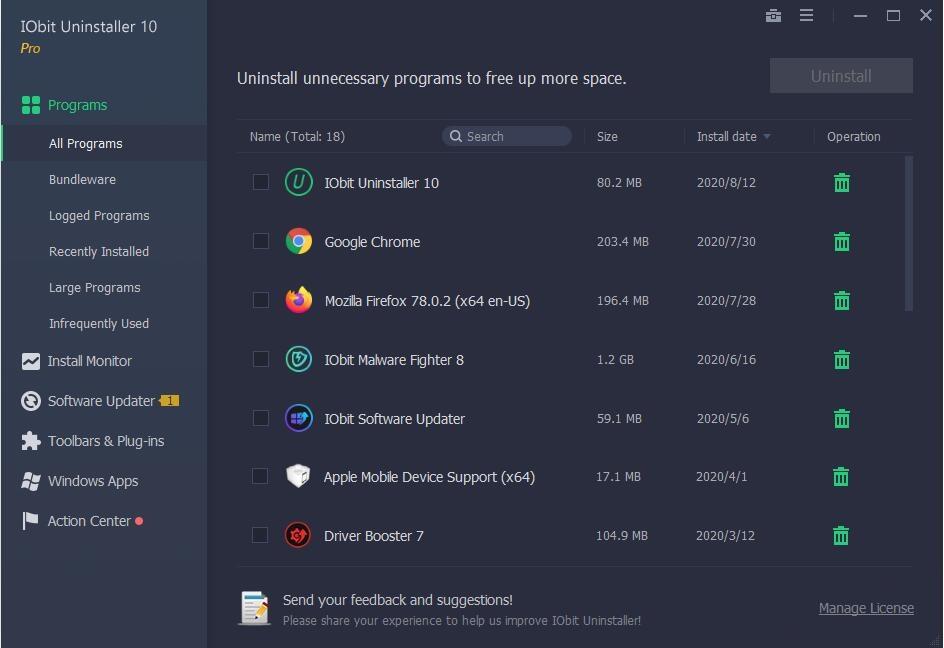Screen dimensions: 944x648
Task: Open the hamburger options menu
Action: coord(806,15)
